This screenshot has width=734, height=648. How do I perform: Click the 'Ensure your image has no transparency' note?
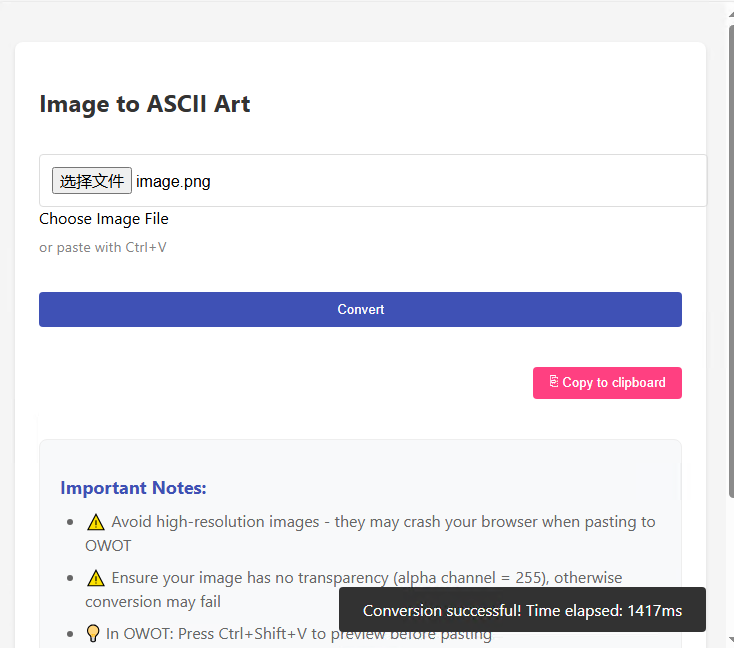354,589
